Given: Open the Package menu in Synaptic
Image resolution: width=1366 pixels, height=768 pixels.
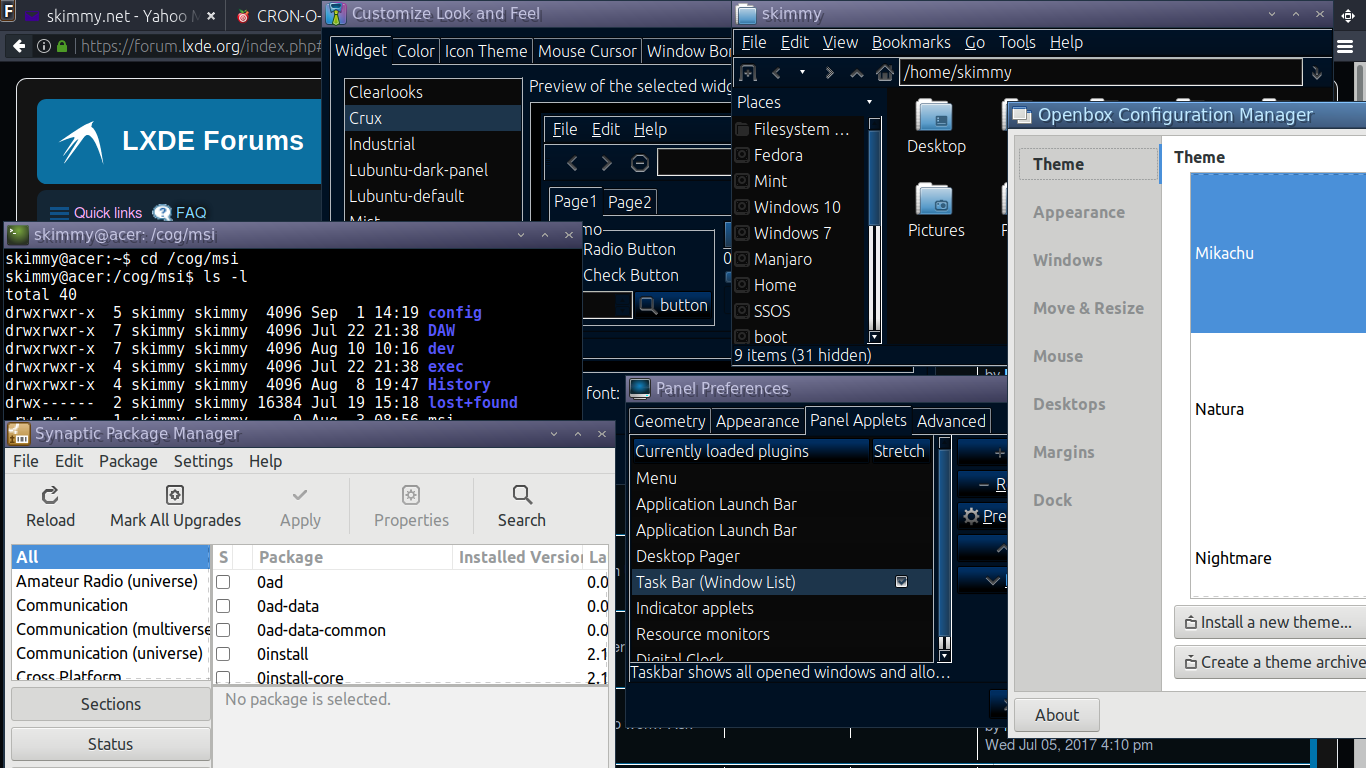Looking at the screenshot, I should [128, 461].
